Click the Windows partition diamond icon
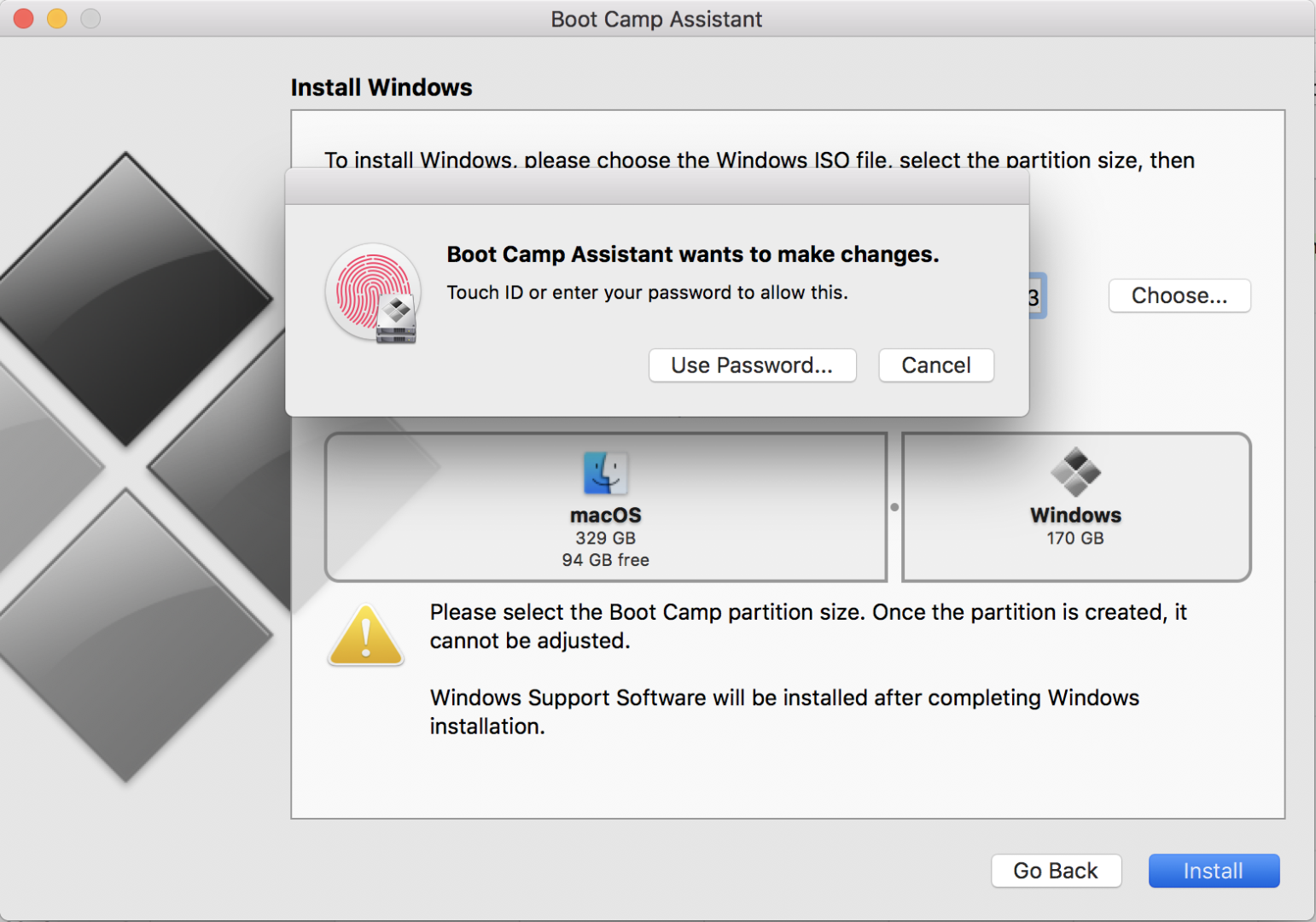Image resolution: width=1316 pixels, height=922 pixels. tap(1075, 472)
